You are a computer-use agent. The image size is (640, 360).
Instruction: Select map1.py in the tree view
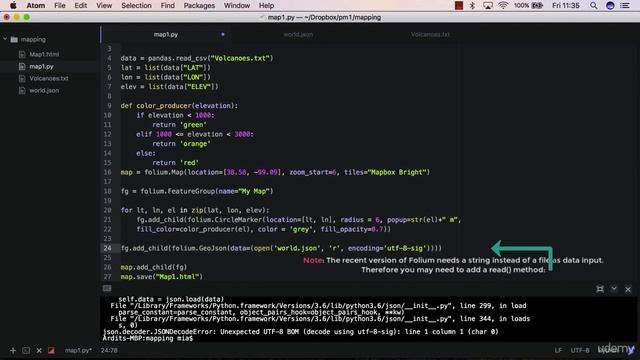point(41,66)
